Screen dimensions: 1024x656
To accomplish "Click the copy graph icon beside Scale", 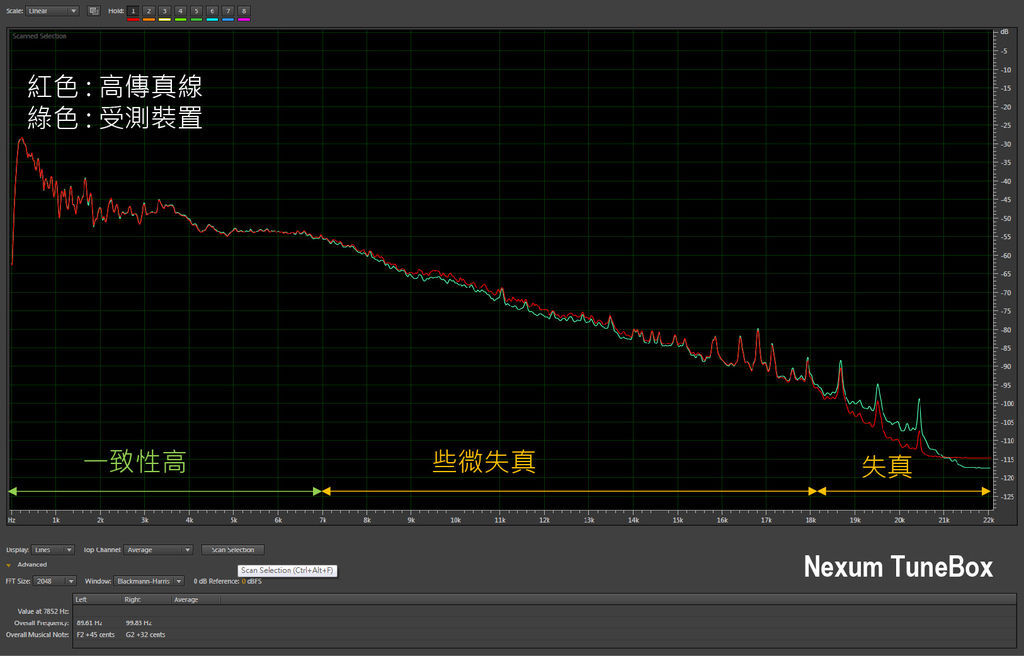I will (93, 11).
